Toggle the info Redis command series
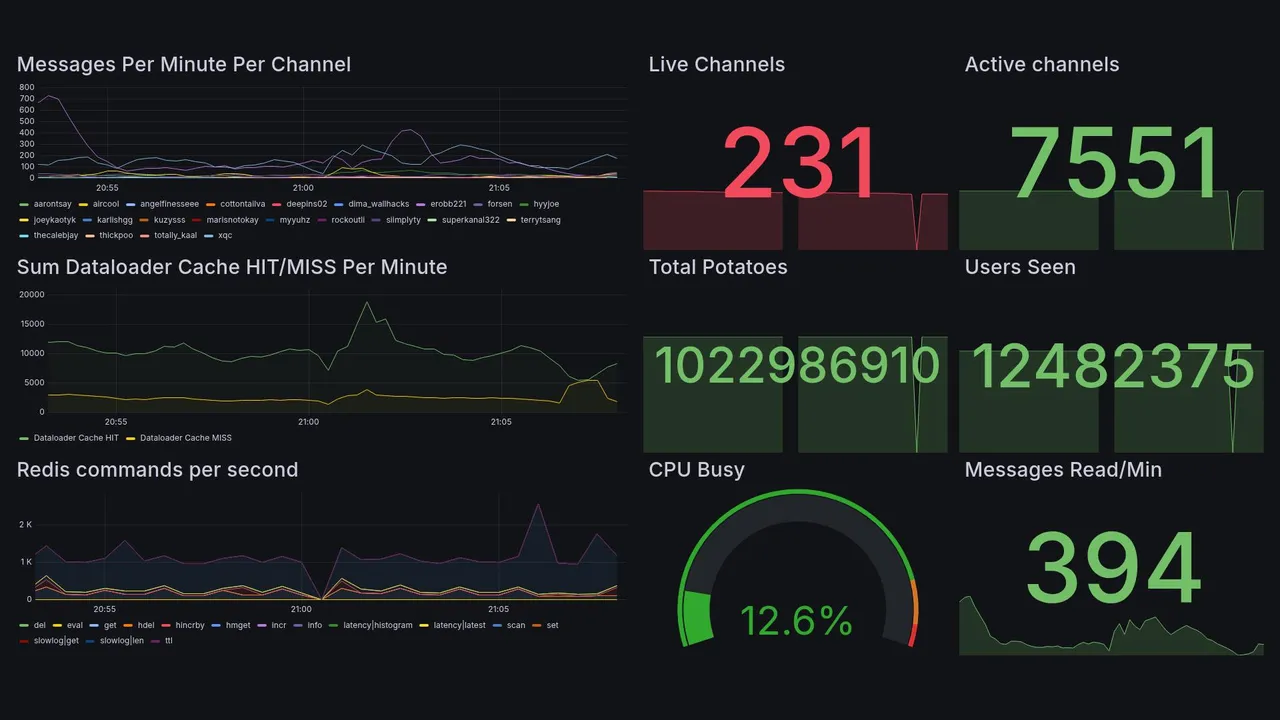The image size is (1280, 720). coord(308,625)
